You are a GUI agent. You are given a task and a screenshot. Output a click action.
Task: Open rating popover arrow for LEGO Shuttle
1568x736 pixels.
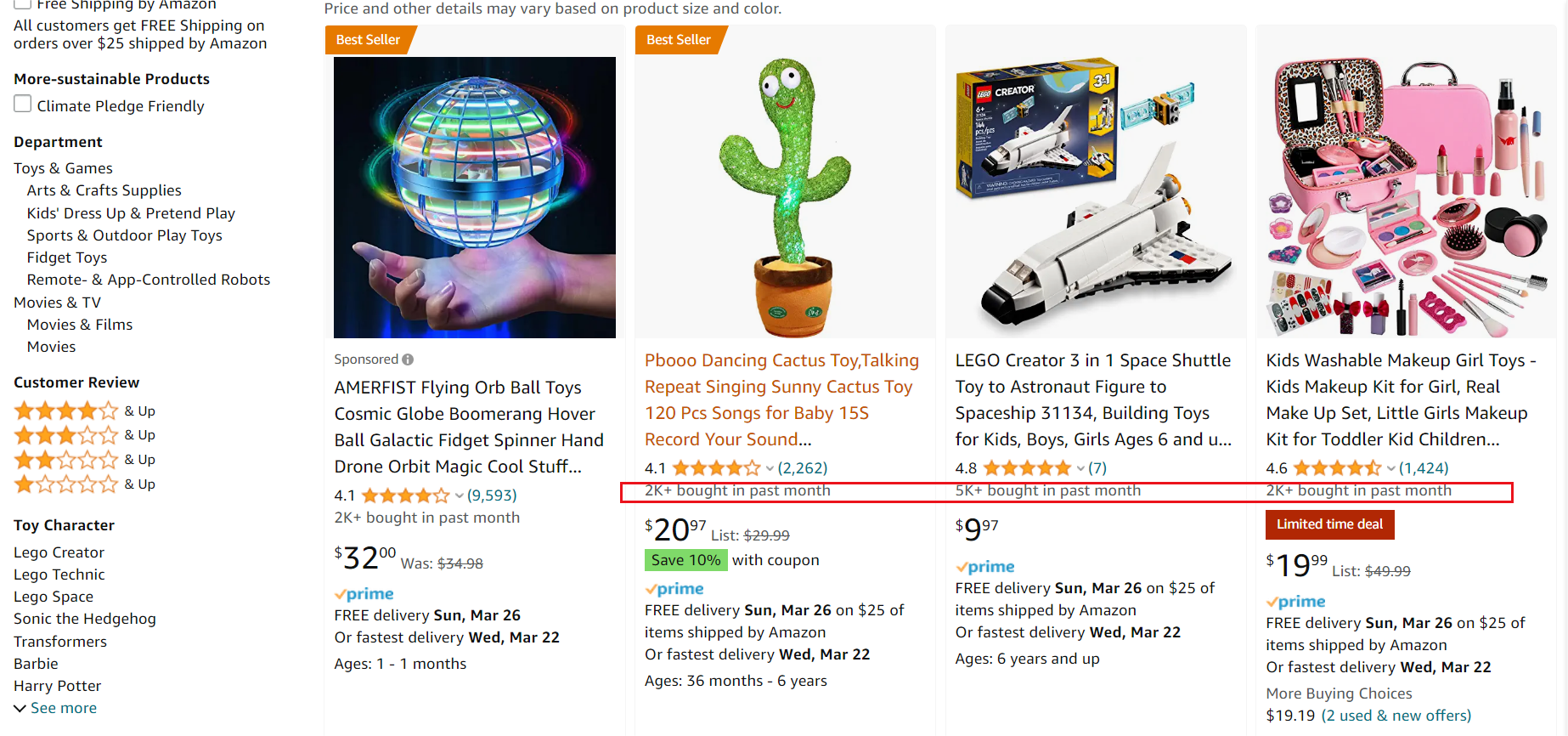coord(1080,468)
